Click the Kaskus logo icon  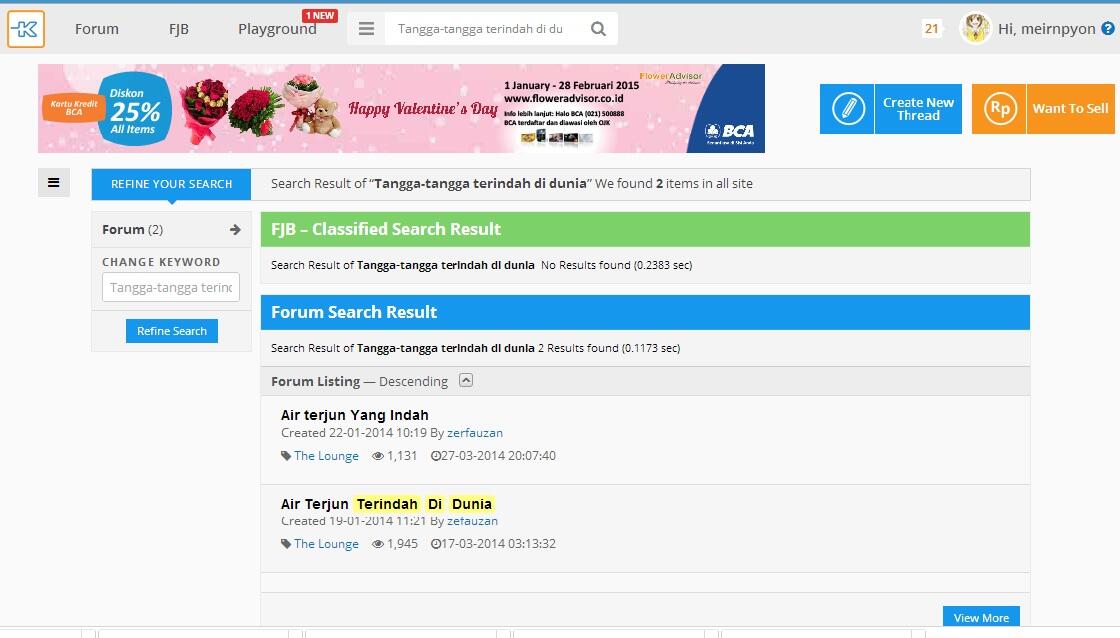(26, 29)
